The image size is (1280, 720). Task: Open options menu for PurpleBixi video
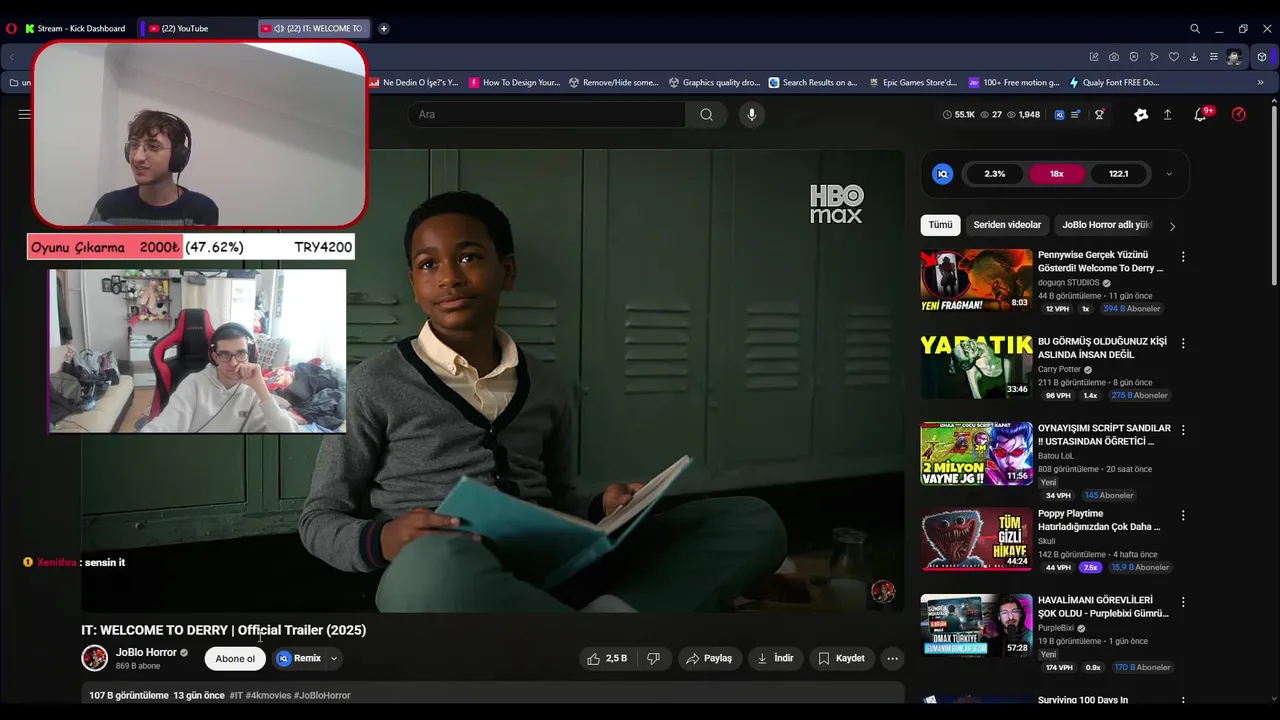point(1183,602)
